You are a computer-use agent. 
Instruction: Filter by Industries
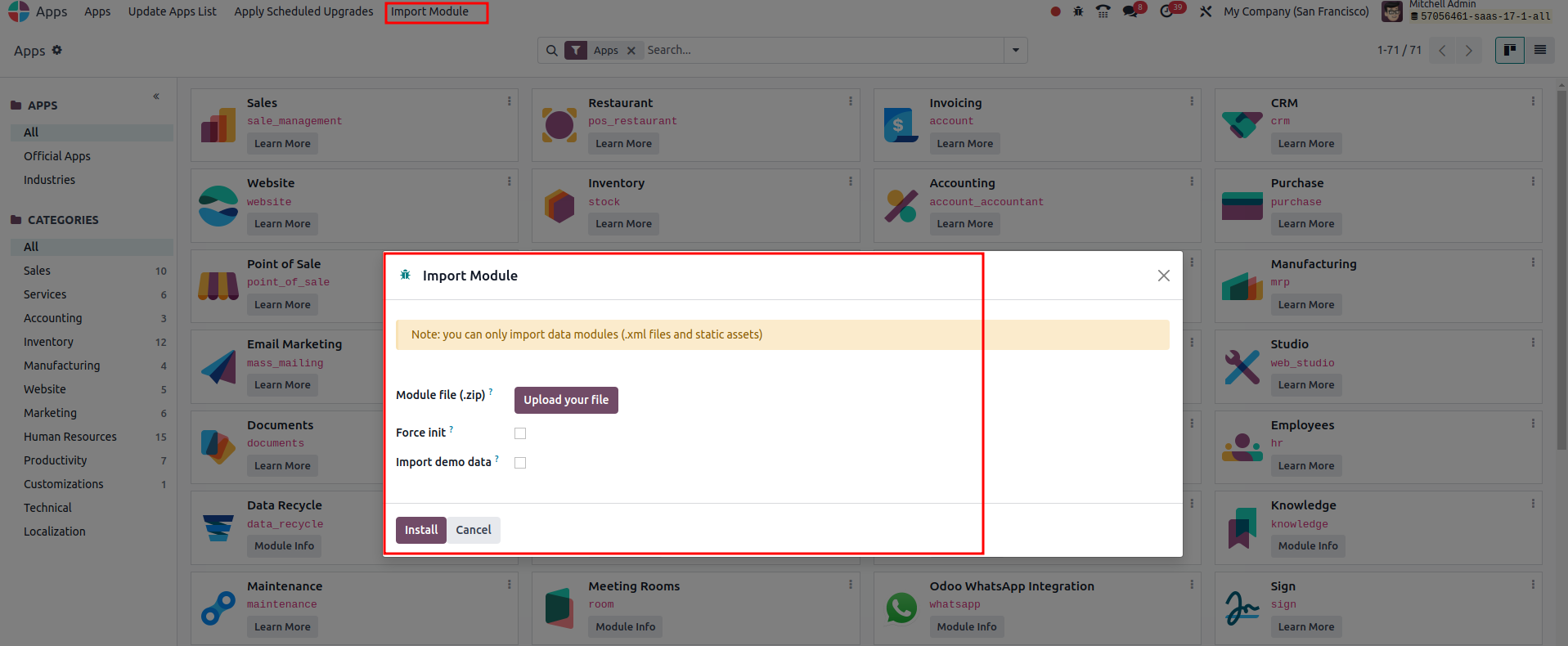49,180
